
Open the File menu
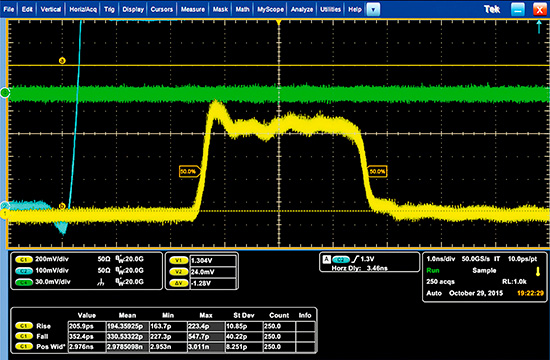pos(8,9)
